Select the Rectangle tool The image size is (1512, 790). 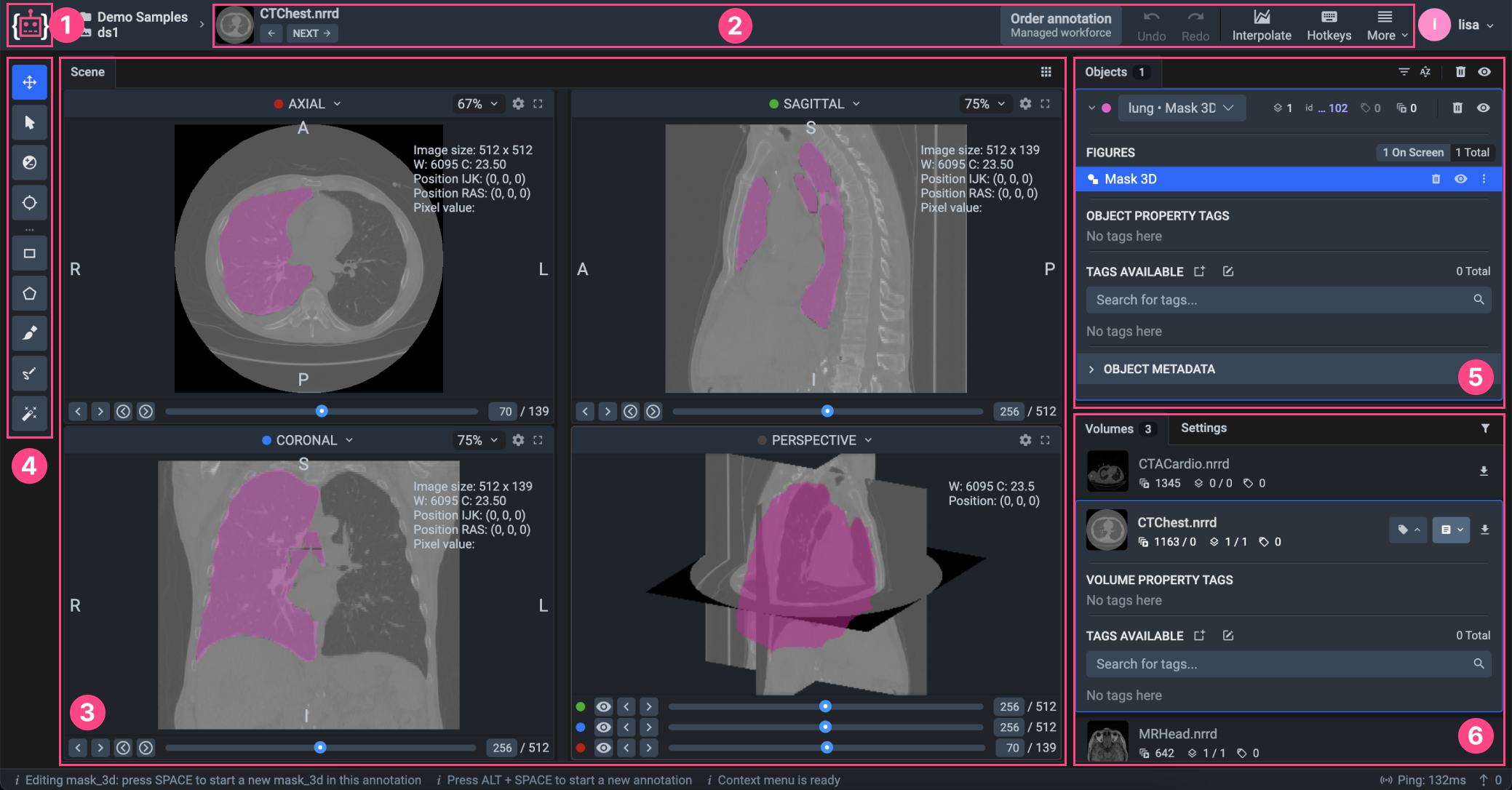coord(29,253)
